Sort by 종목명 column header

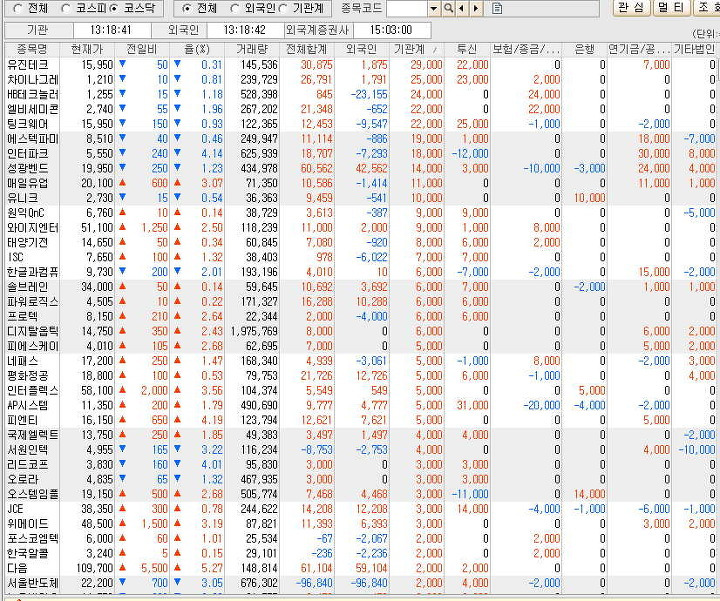[32, 49]
